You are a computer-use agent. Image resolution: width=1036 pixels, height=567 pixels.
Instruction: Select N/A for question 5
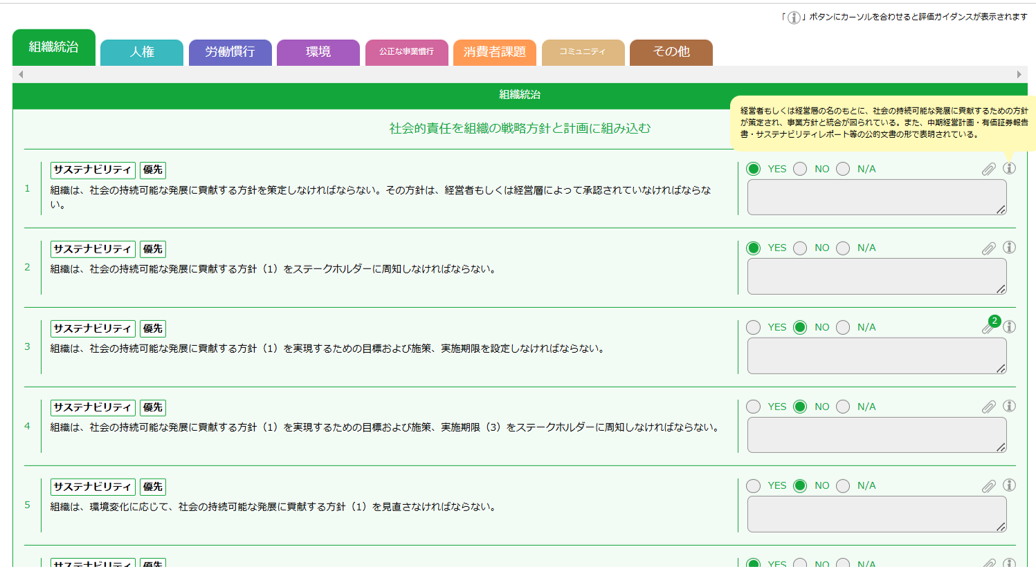(843, 486)
